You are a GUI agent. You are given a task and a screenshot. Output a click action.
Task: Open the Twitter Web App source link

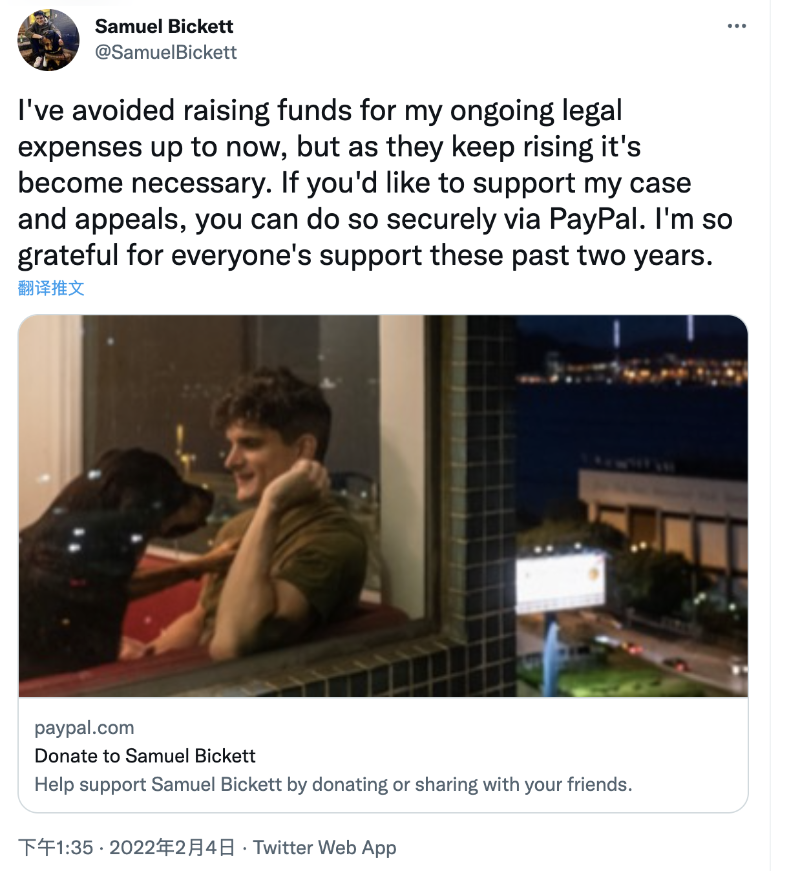pyautogui.click(x=325, y=848)
